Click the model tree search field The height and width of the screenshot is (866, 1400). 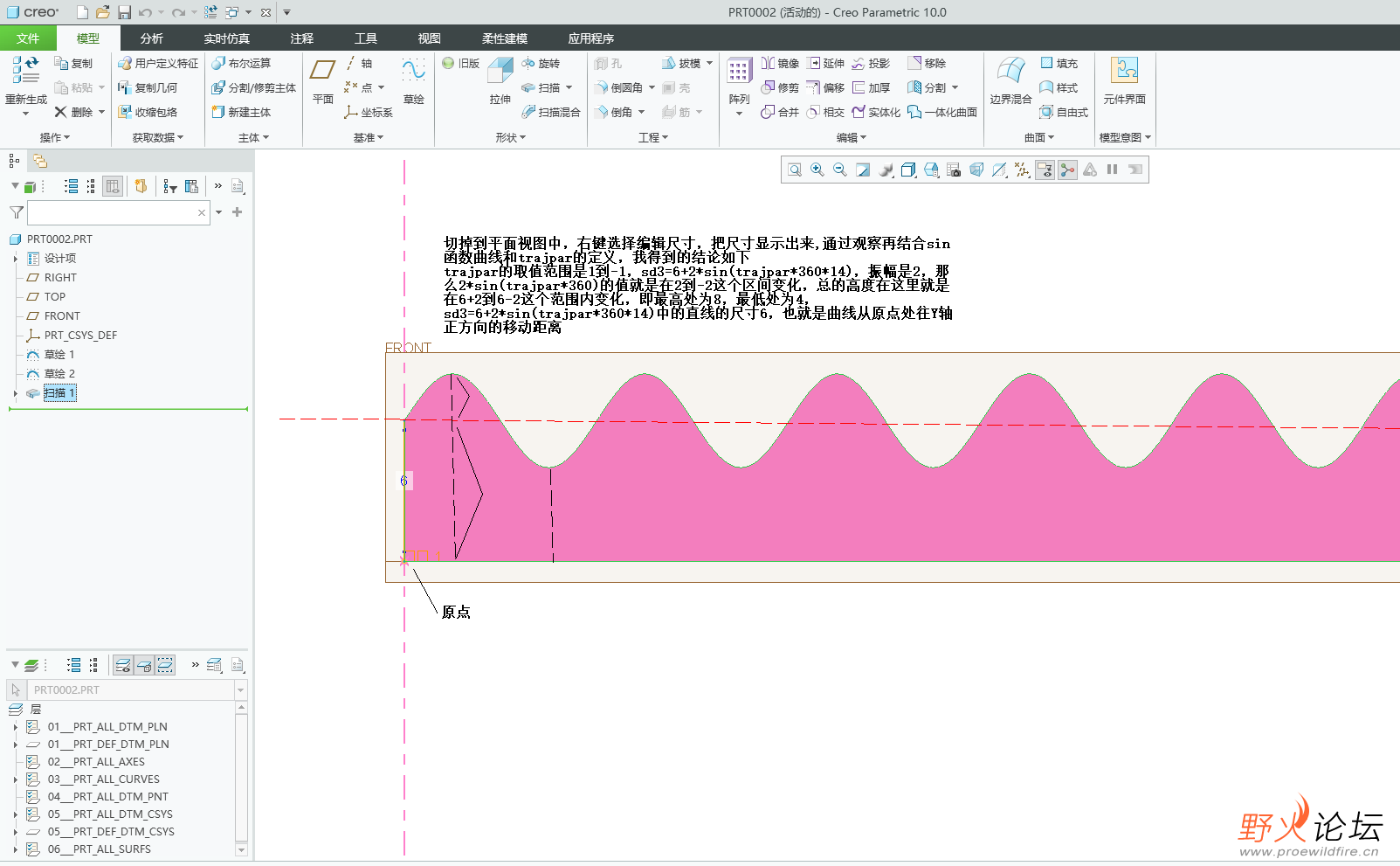pyautogui.click(x=118, y=212)
